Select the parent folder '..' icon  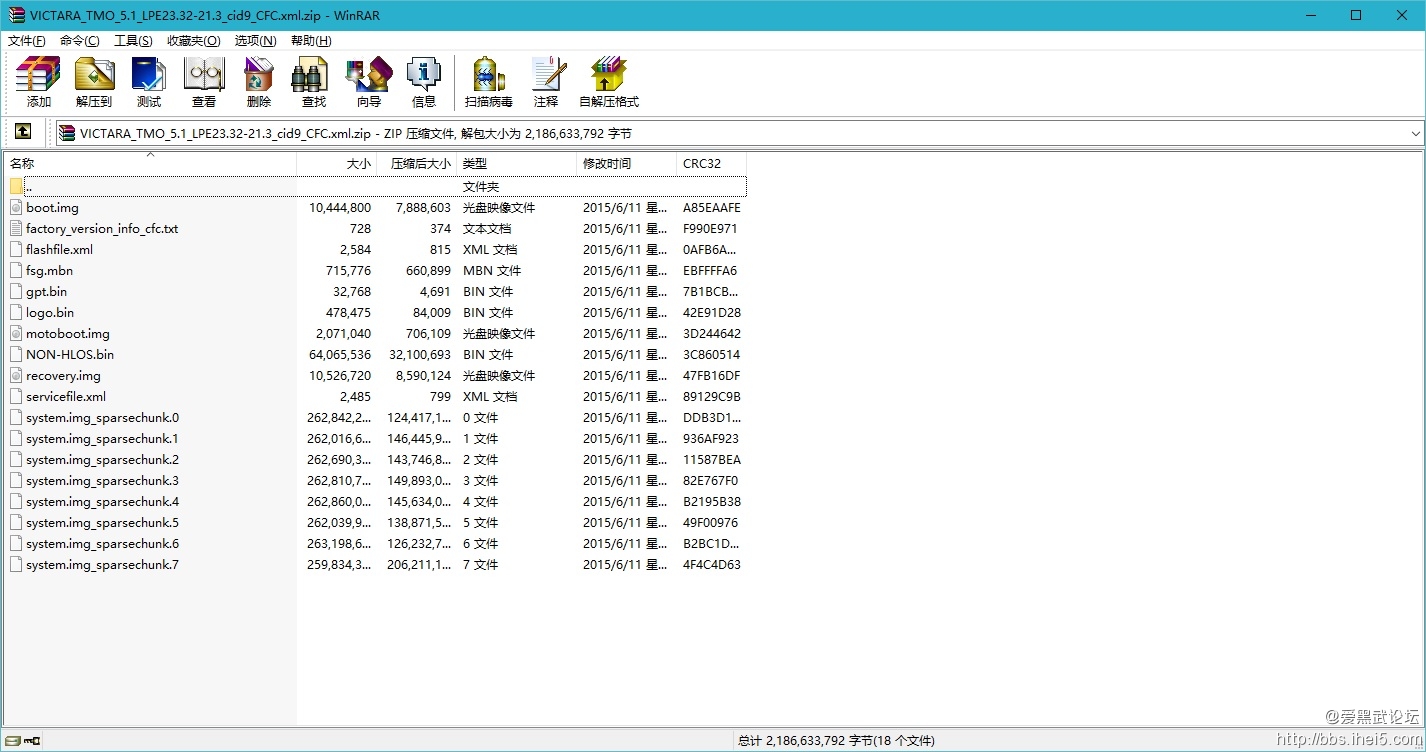click(x=16, y=187)
